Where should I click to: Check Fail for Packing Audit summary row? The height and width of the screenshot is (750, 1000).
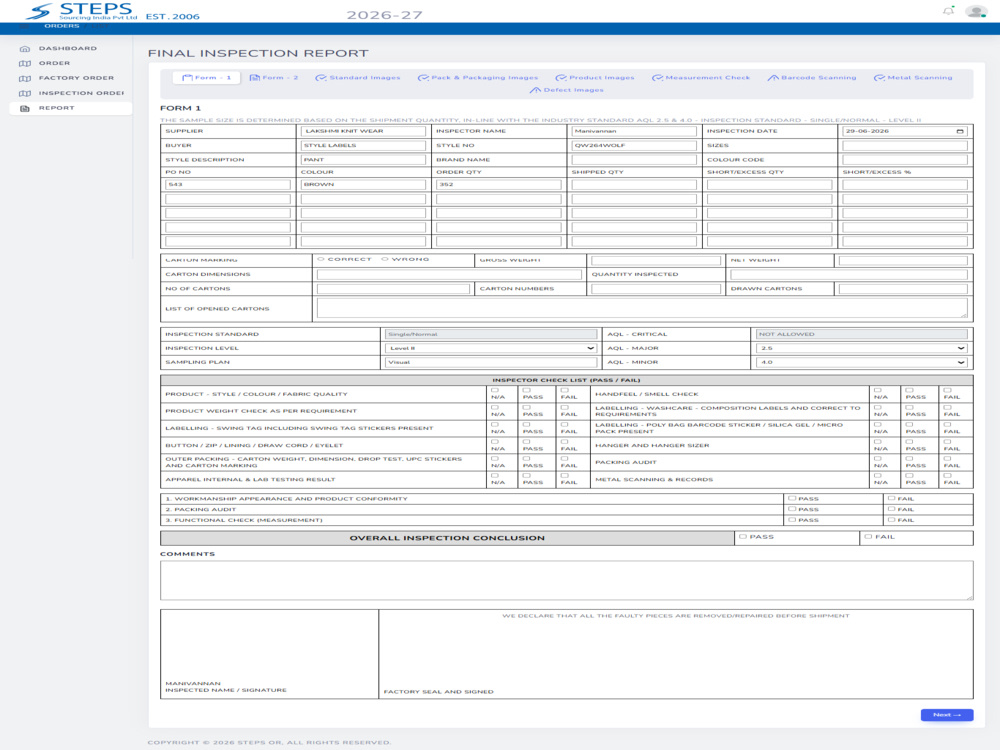tap(892, 510)
